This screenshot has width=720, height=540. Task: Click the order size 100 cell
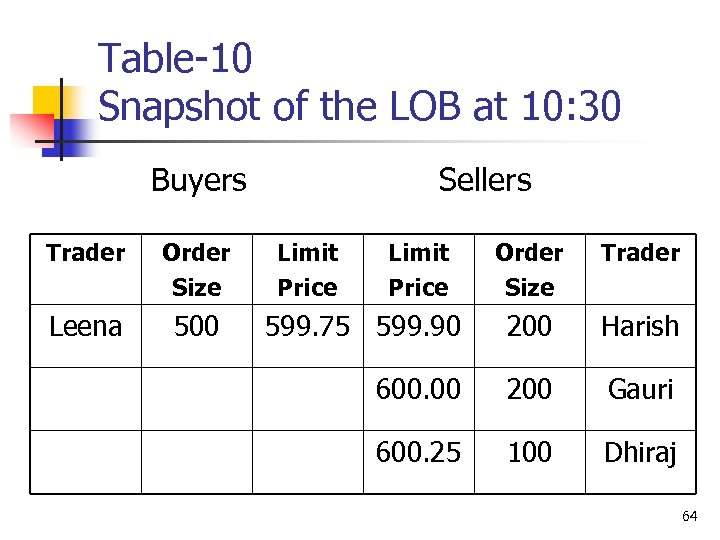click(529, 452)
